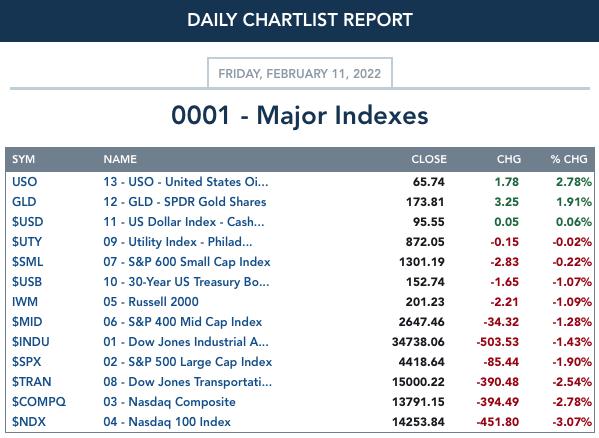The height and width of the screenshot is (438, 599).
Task: Click the $NDX symbol link
Action: tap(29, 422)
